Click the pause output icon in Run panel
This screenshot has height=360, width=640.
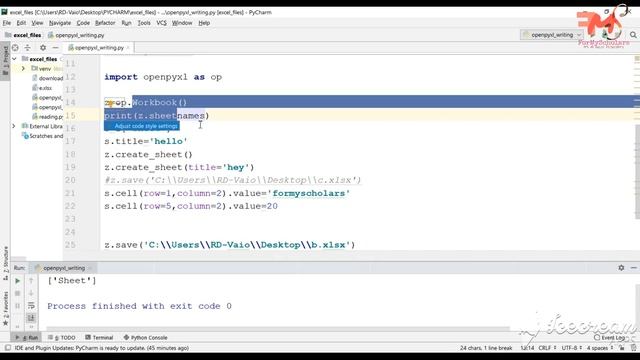(18, 306)
